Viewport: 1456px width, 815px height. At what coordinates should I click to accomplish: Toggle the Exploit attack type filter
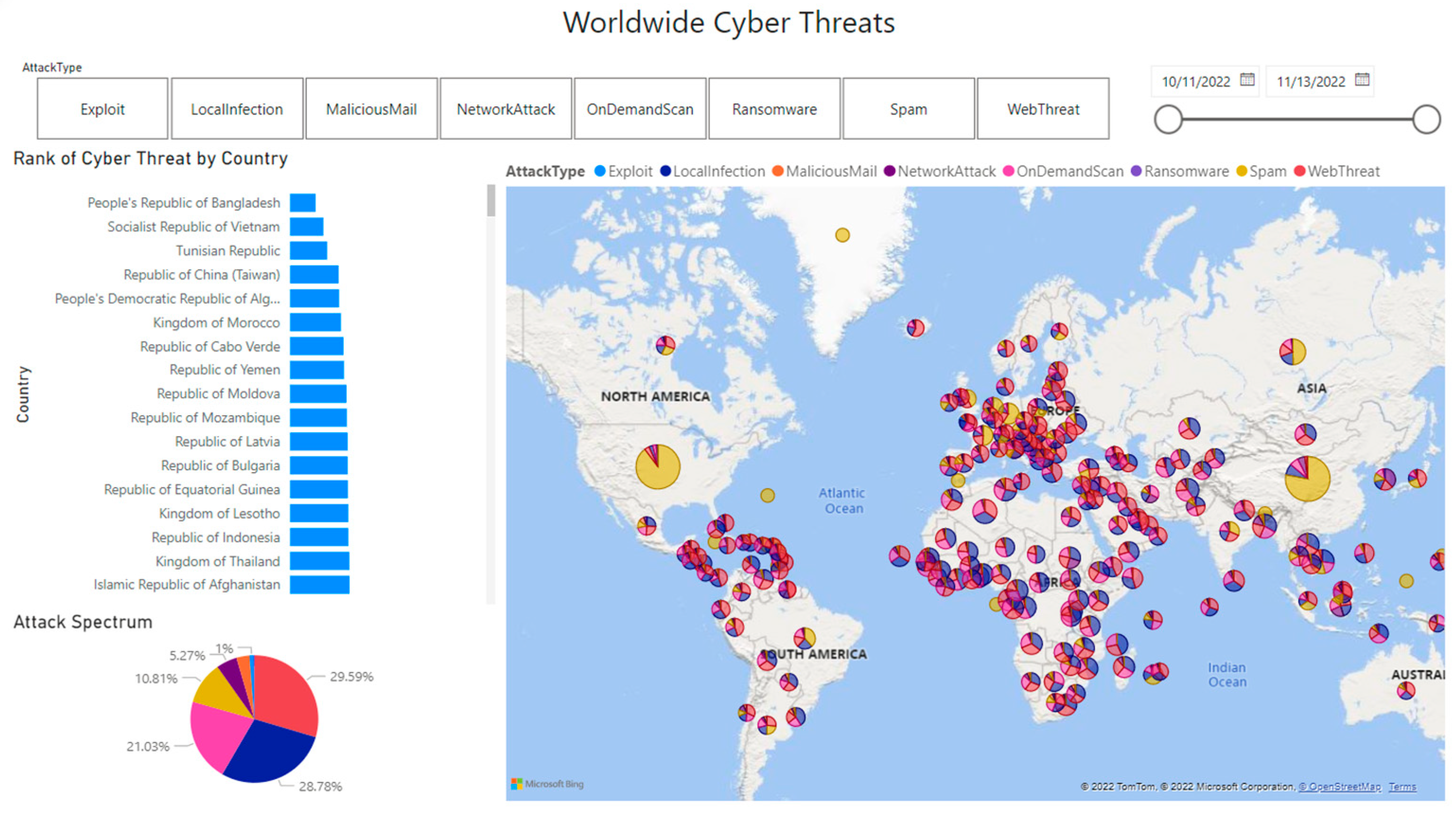[x=102, y=109]
